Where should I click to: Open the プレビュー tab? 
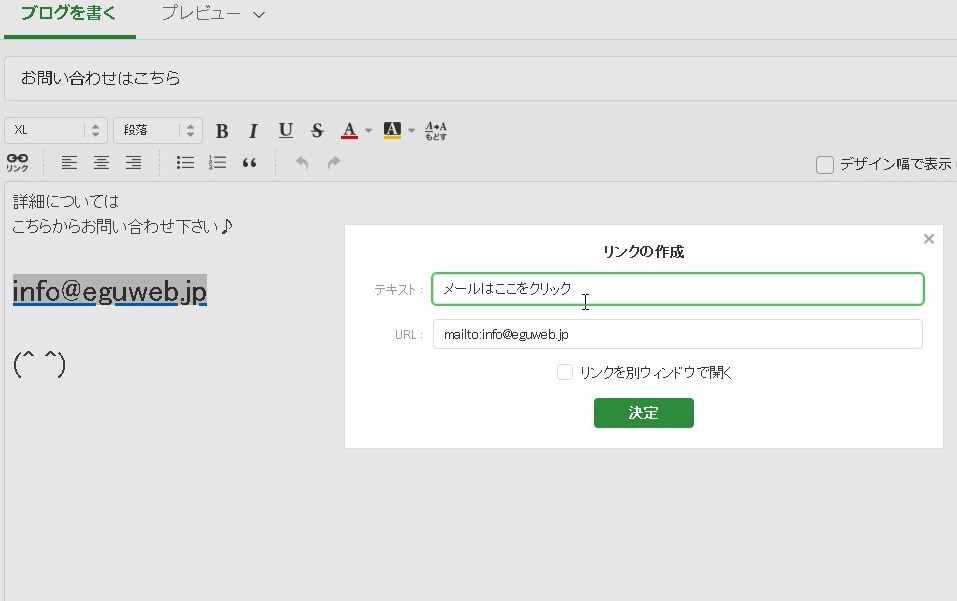coord(213,15)
